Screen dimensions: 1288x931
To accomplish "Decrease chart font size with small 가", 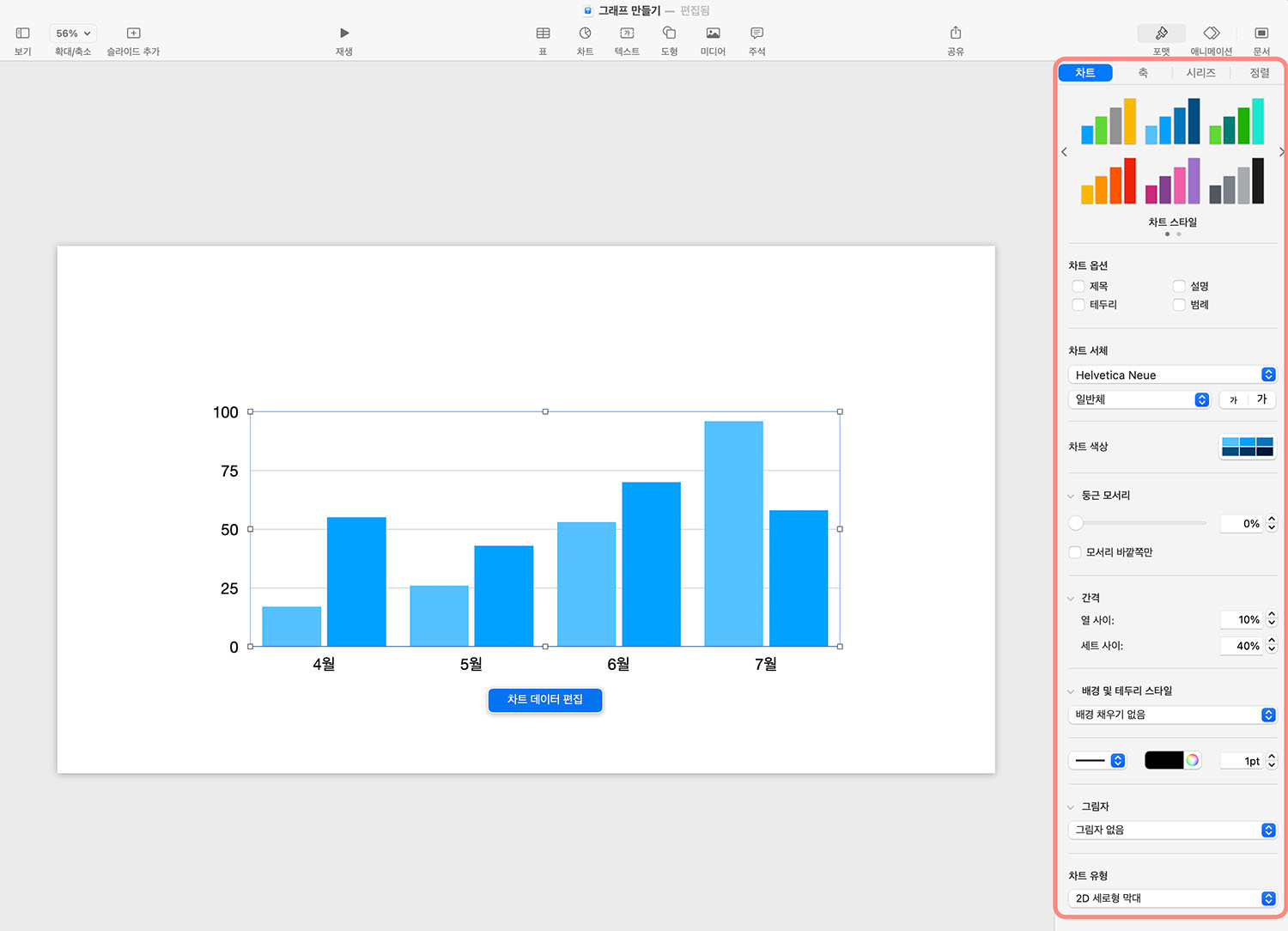I will [1233, 399].
